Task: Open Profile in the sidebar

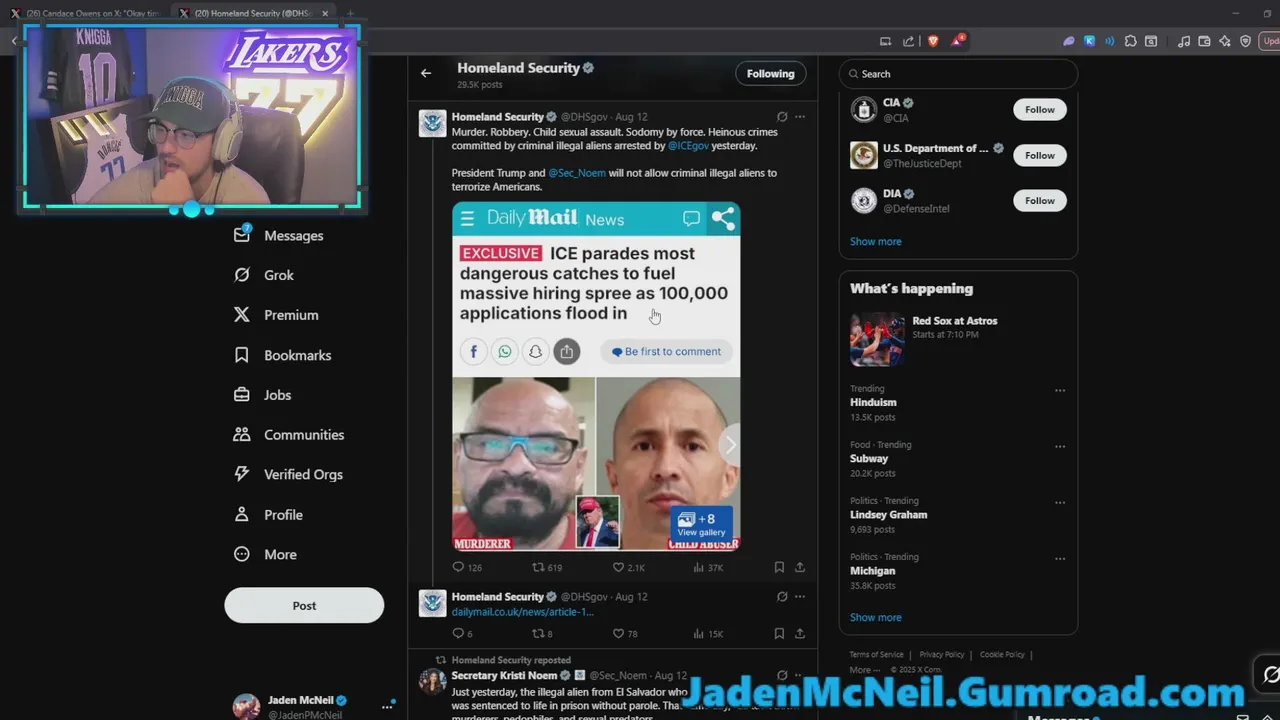Action: 268,515
